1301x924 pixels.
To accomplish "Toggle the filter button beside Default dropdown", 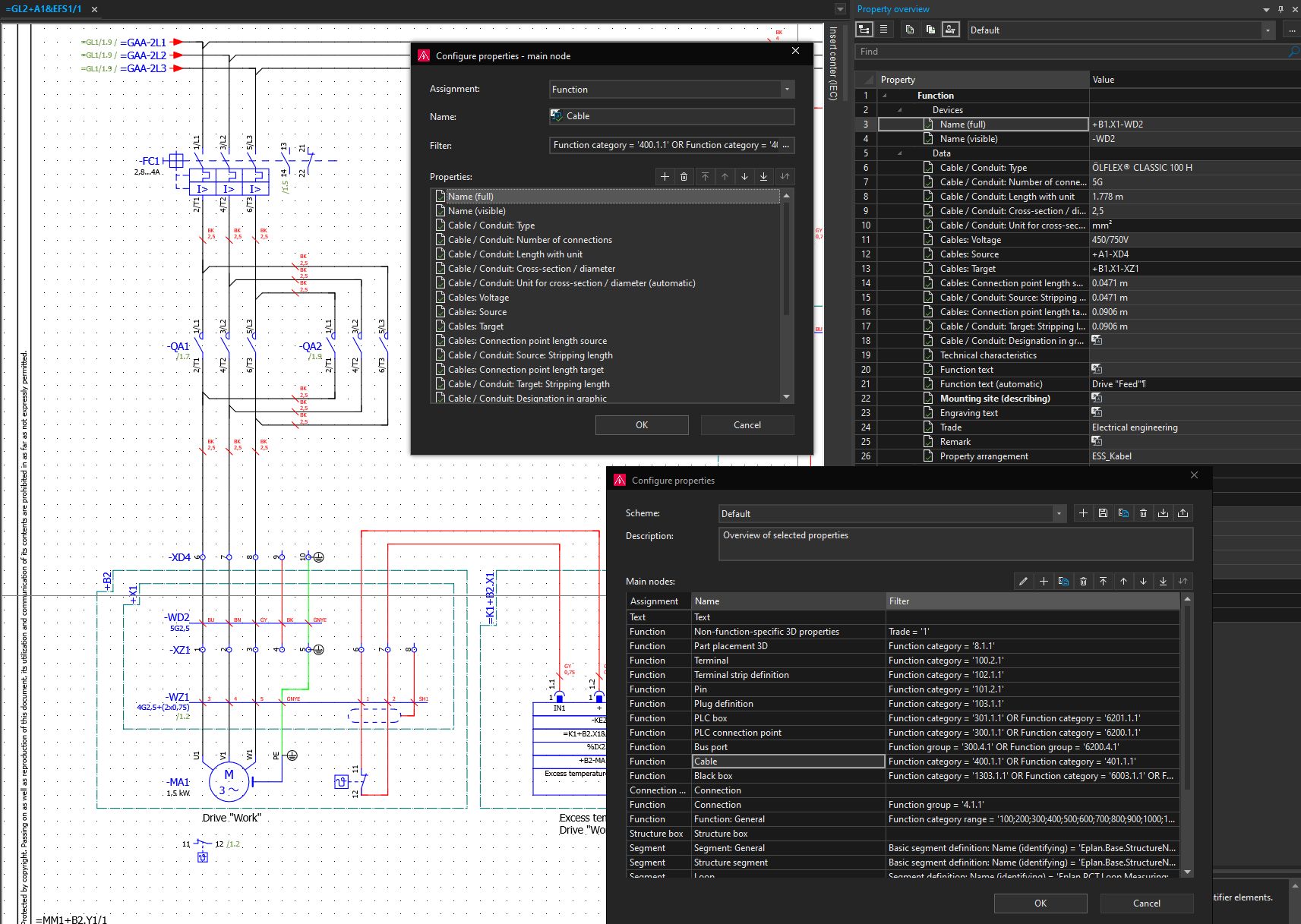I will (950, 30).
